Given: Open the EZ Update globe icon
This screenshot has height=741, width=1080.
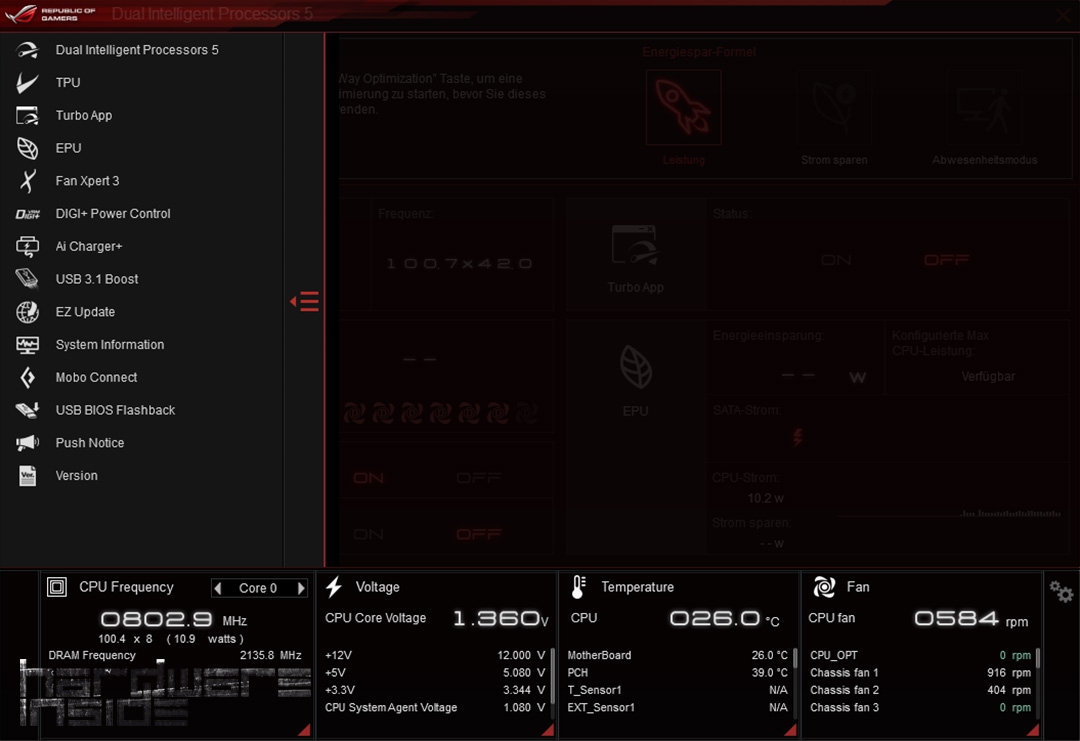Looking at the screenshot, I should (x=28, y=312).
